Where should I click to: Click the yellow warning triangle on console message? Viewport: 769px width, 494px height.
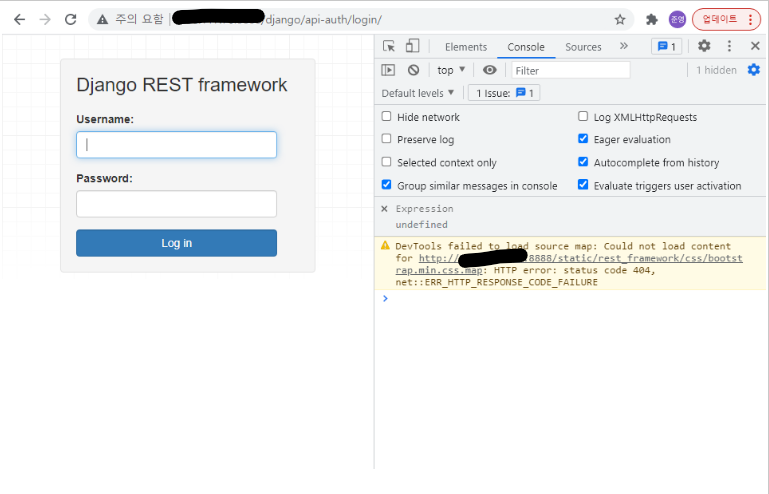click(x=385, y=245)
